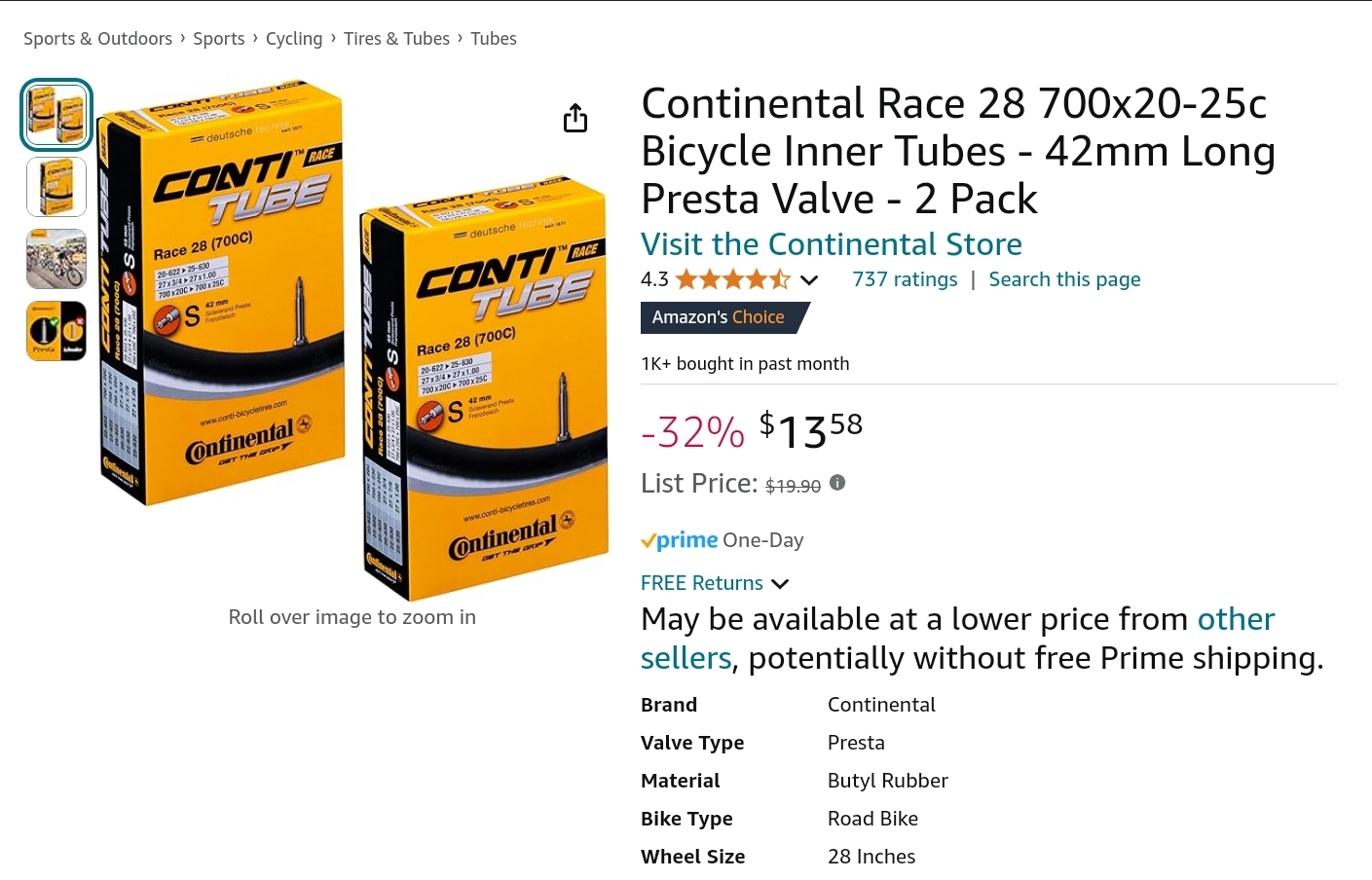Click the main Conti Tube product image
Viewport: 1372px width, 880px height.
pos(352,341)
